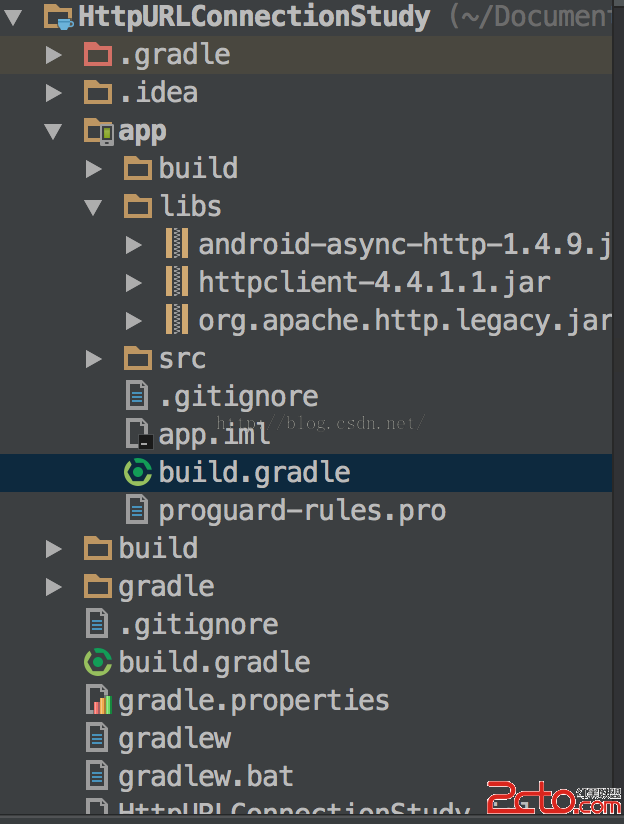Click the proguard-rules.pro file icon
Screen dimensions: 624x824
pyautogui.click(x=137, y=510)
